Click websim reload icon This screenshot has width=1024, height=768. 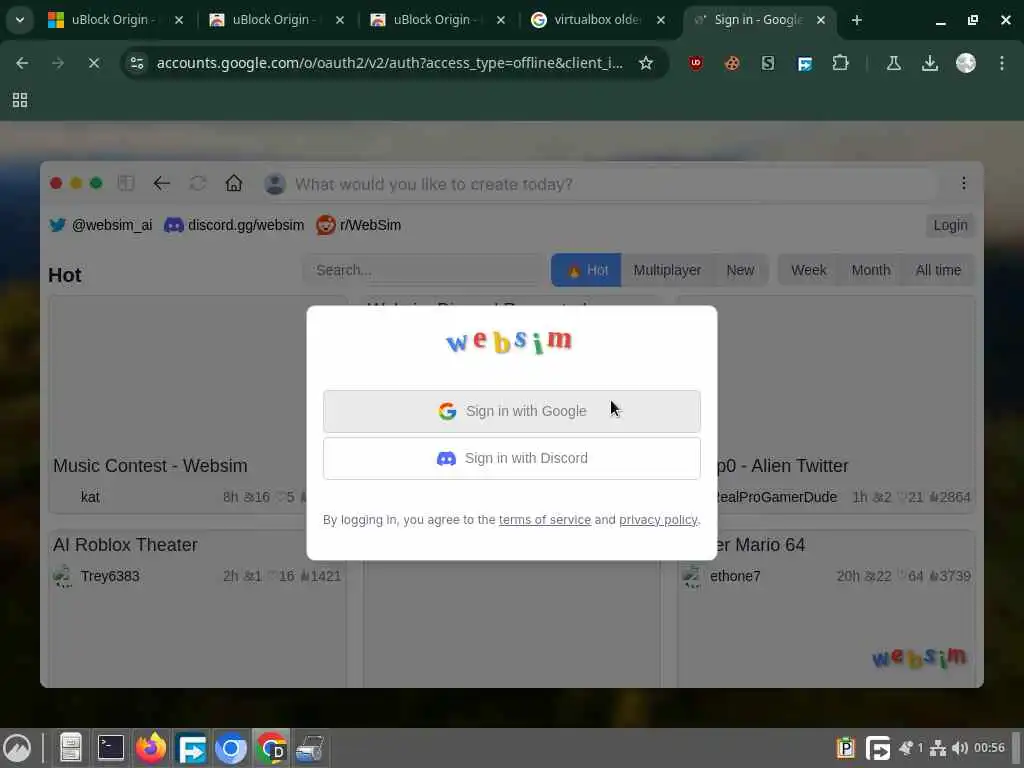(x=198, y=184)
